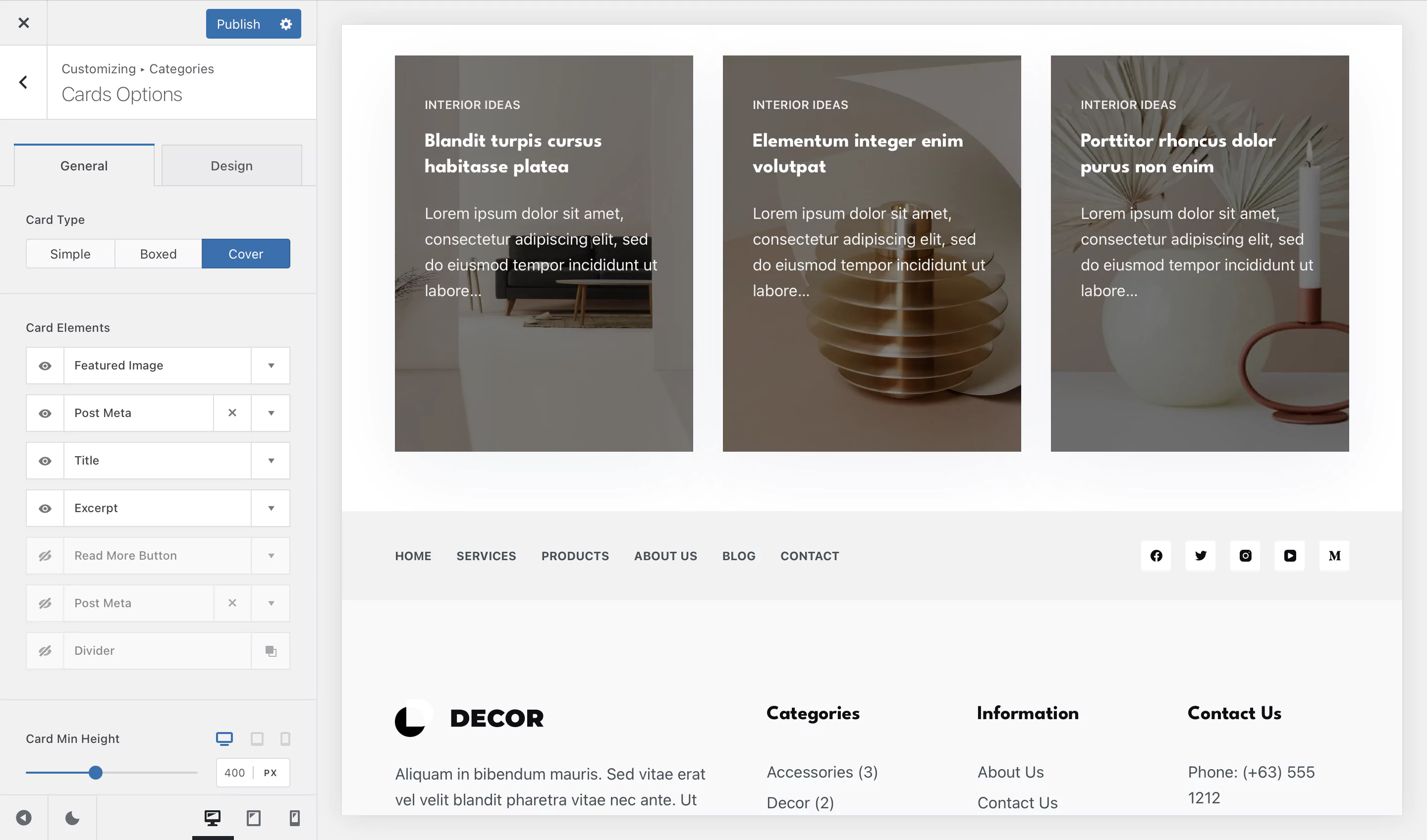Expand the Post Meta element settings
Image resolution: width=1427 pixels, height=840 pixels.
tap(270, 413)
